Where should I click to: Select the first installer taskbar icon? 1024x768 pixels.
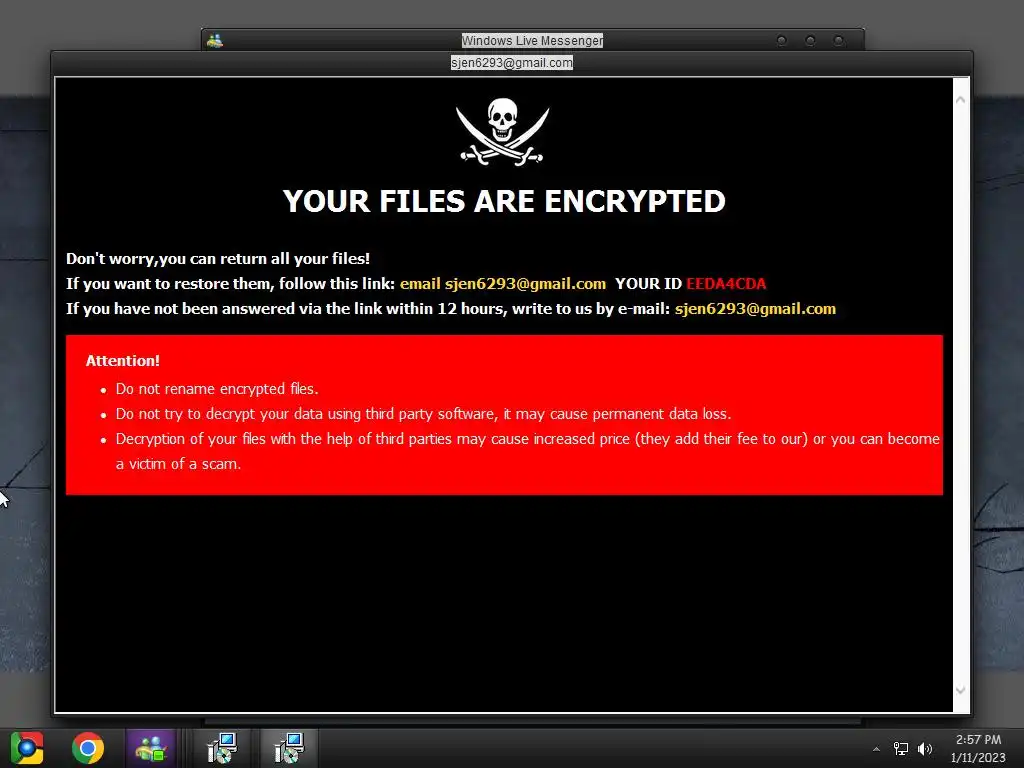(x=221, y=748)
